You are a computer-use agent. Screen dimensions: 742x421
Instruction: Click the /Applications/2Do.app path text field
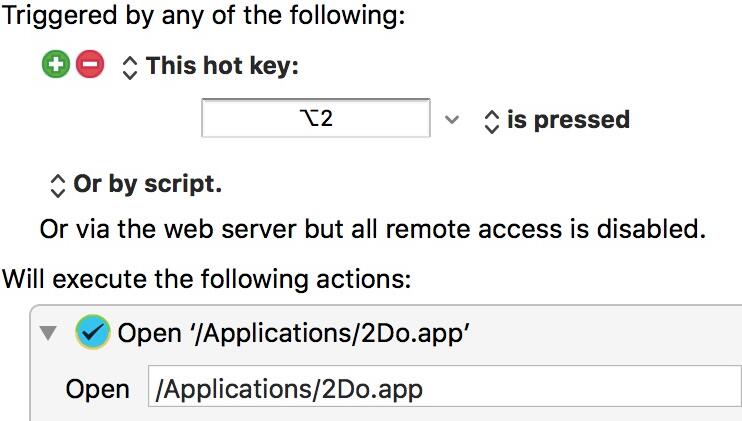click(x=445, y=386)
